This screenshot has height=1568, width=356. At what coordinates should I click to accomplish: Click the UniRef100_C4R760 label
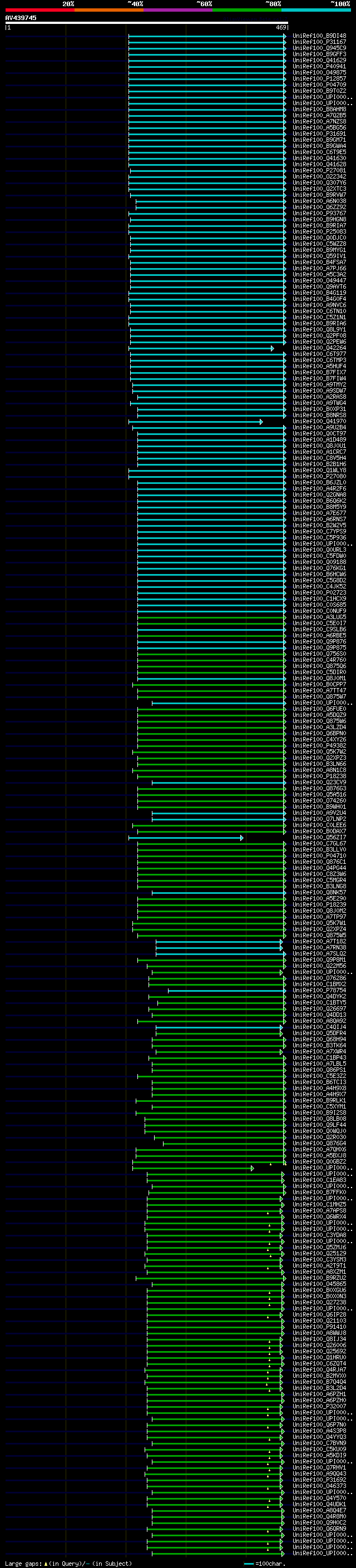click(319, 660)
